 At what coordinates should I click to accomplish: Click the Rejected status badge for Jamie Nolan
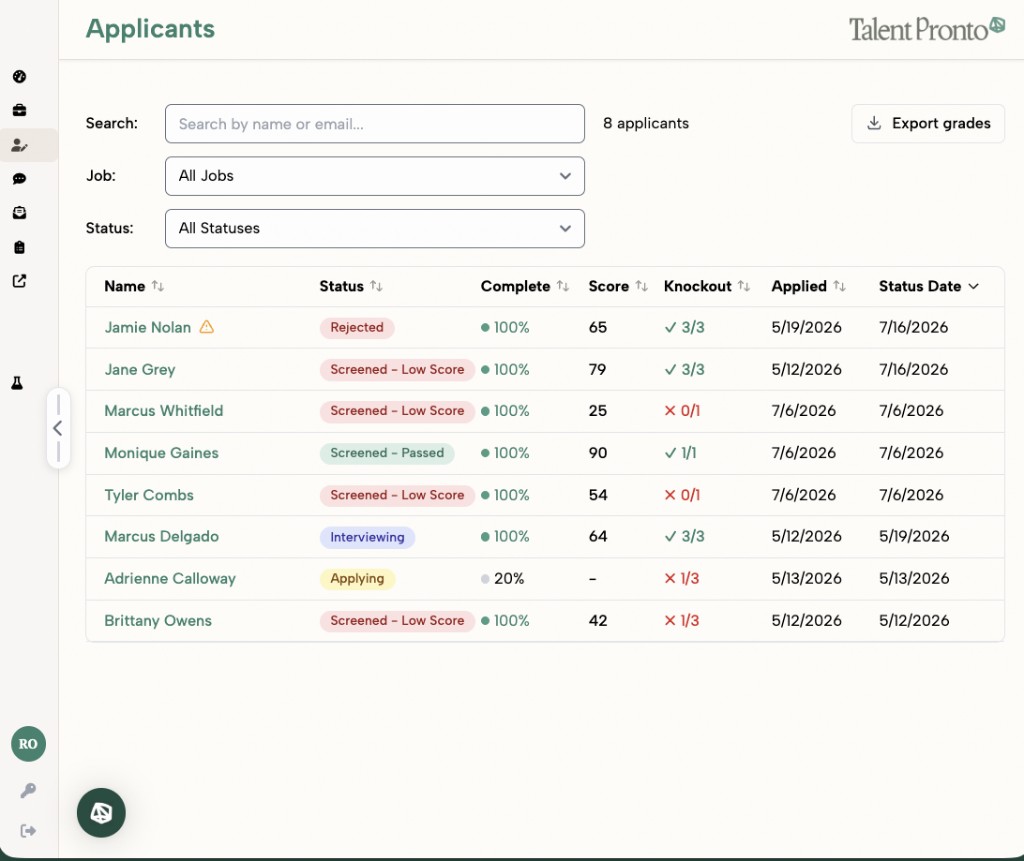point(357,327)
